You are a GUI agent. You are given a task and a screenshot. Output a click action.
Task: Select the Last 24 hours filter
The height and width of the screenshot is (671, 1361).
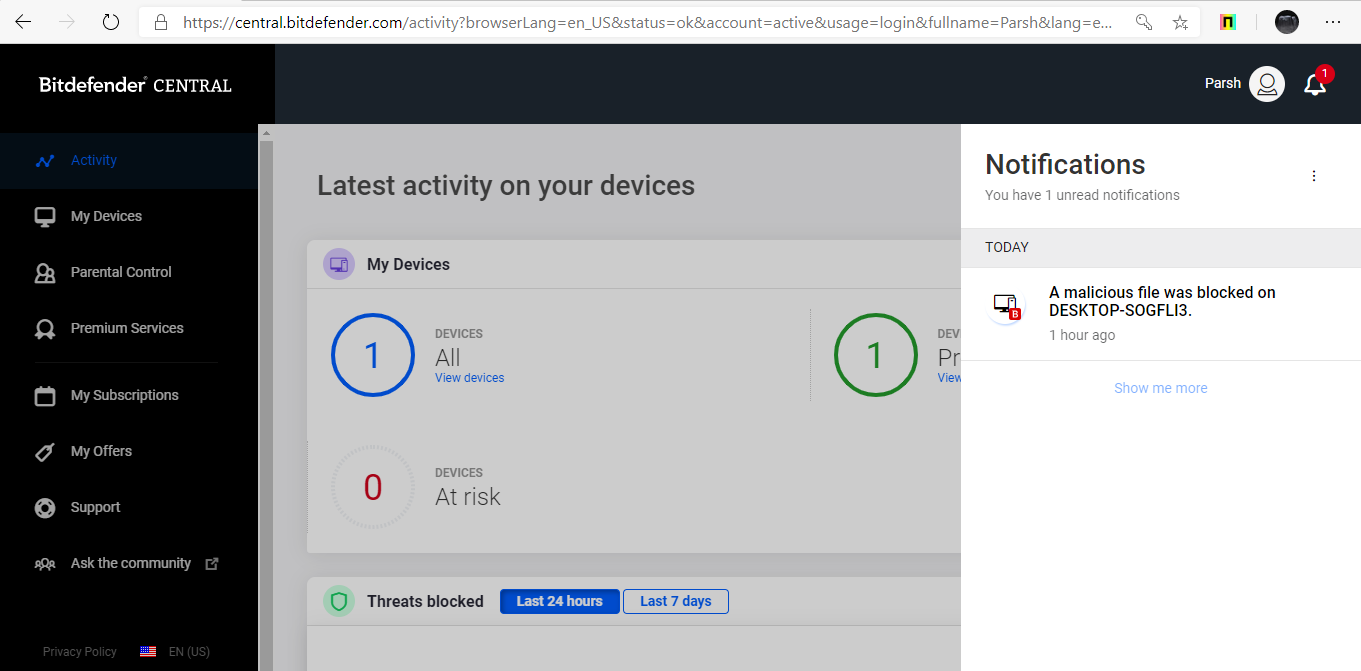(559, 601)
